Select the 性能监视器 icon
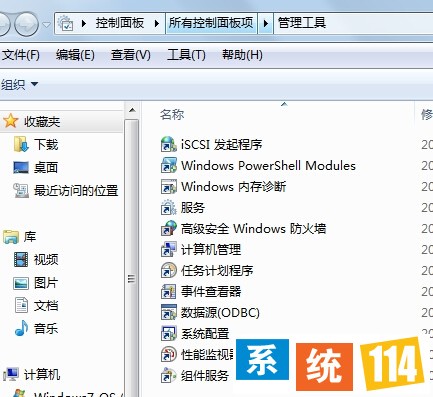Screen dimensions: 433x397 (168, 355)
